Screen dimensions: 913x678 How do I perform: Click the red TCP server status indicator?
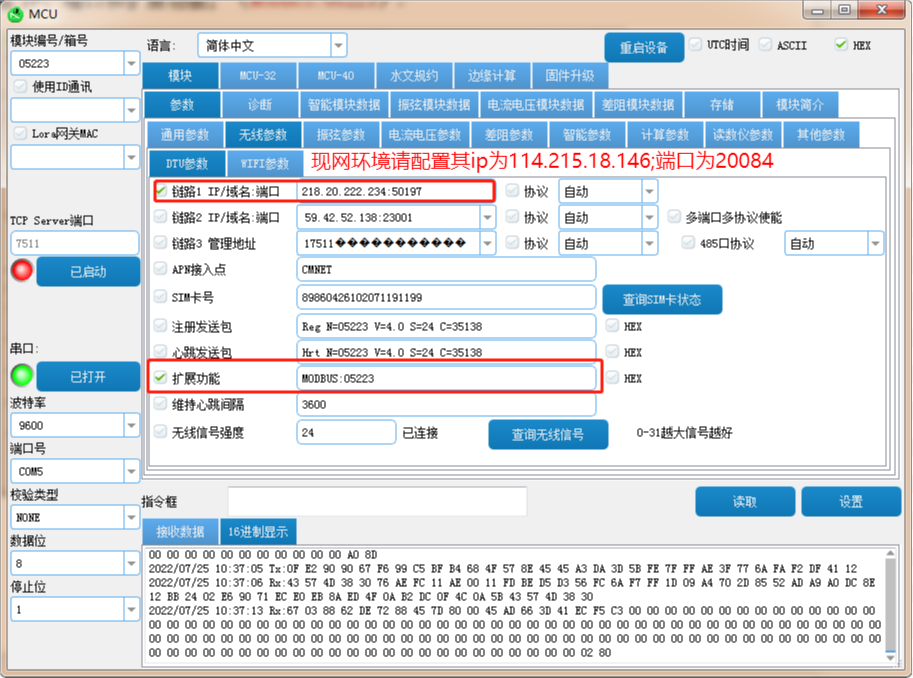[x=21, y=270]
